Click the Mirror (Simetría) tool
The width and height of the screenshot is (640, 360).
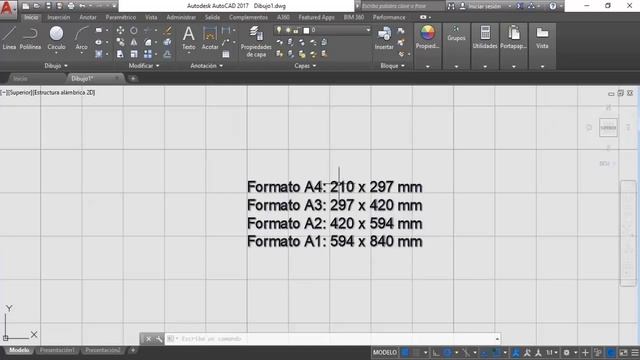(134, 42)
